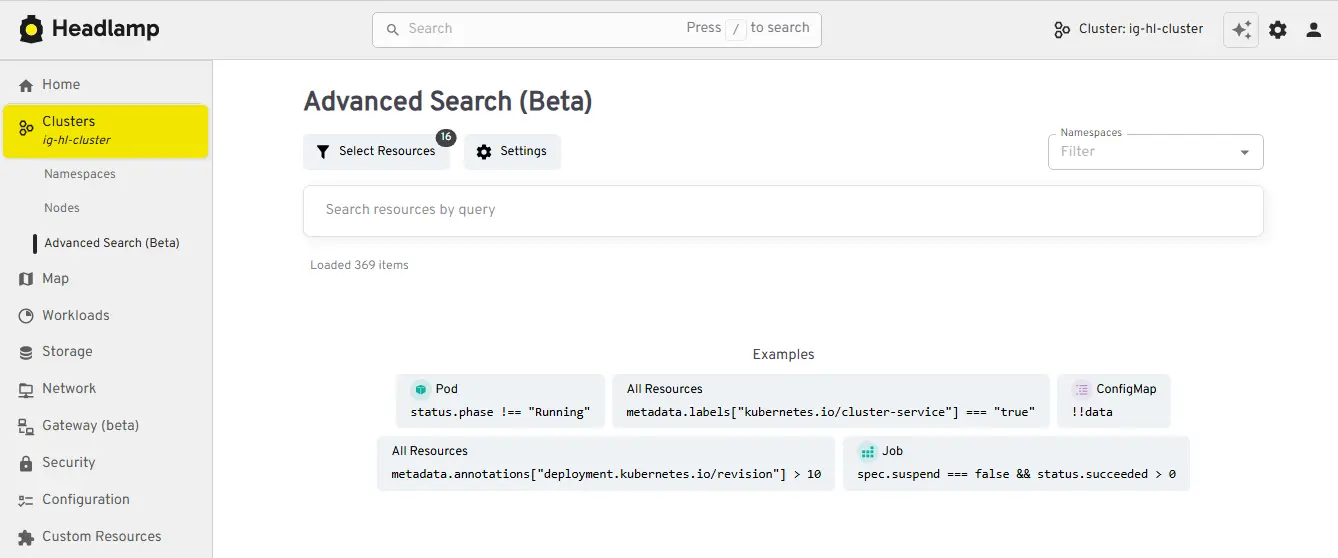Click the Security lock icon
This screenshot has height=558, width=1338.
(26, 463)
